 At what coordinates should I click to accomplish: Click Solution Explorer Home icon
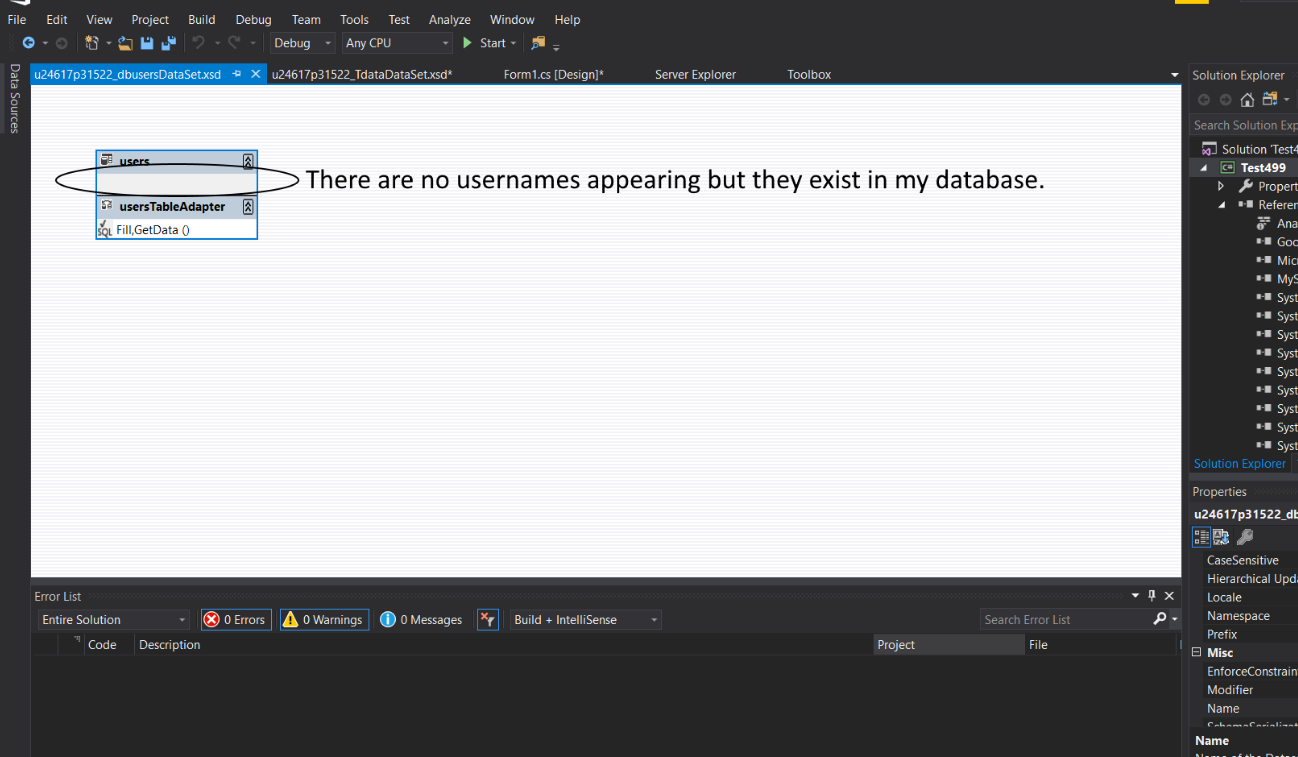[1247, 99]
